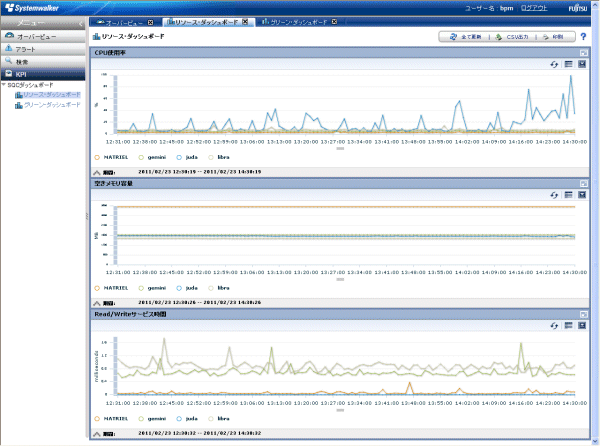
Task: Open the help question mark icon
Action: click(x=583, y=37)
